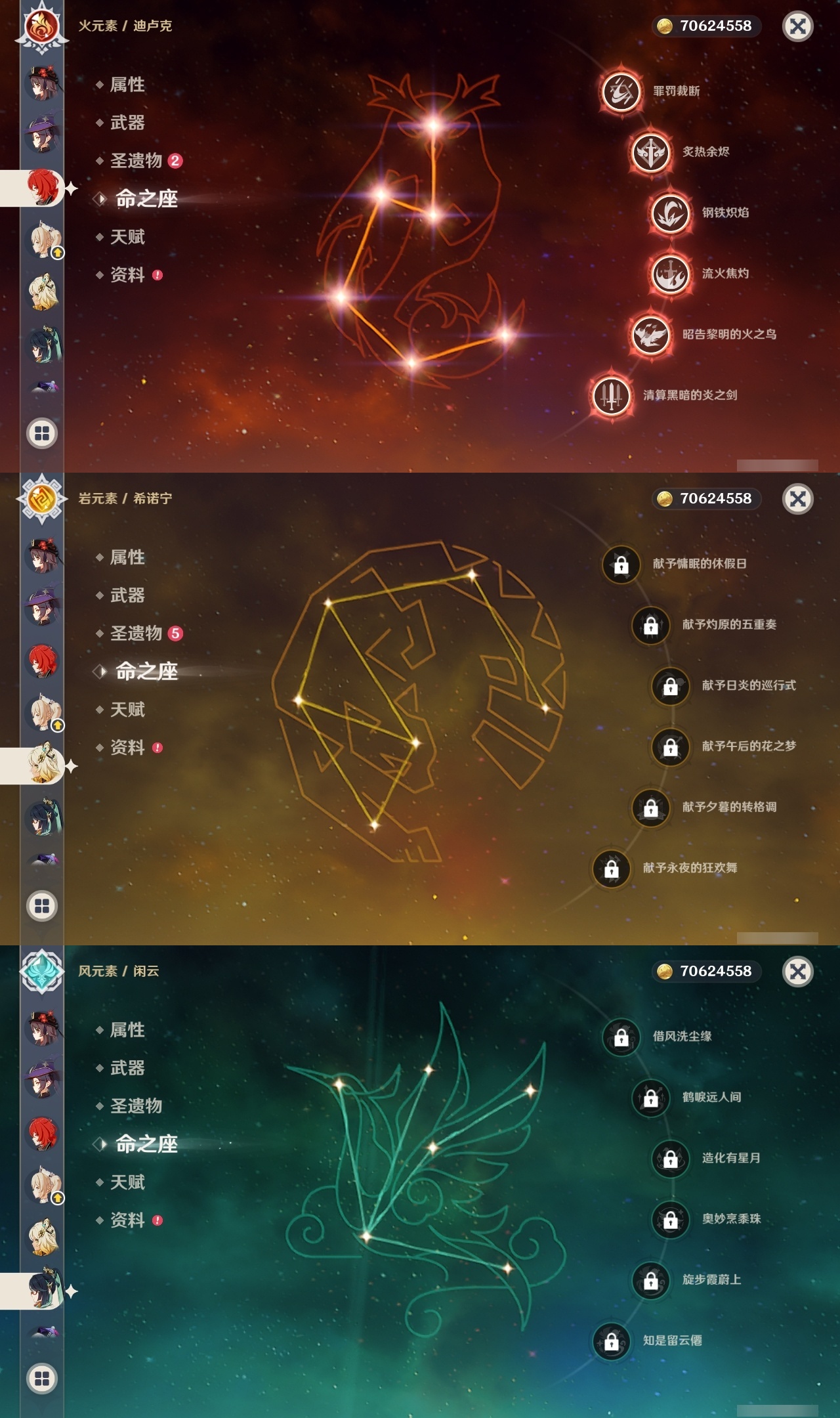Viewport: 840px width, 1418px height.
Task: Select the locked 造化有星月 icon
Action: click(x=670, y=1159)
